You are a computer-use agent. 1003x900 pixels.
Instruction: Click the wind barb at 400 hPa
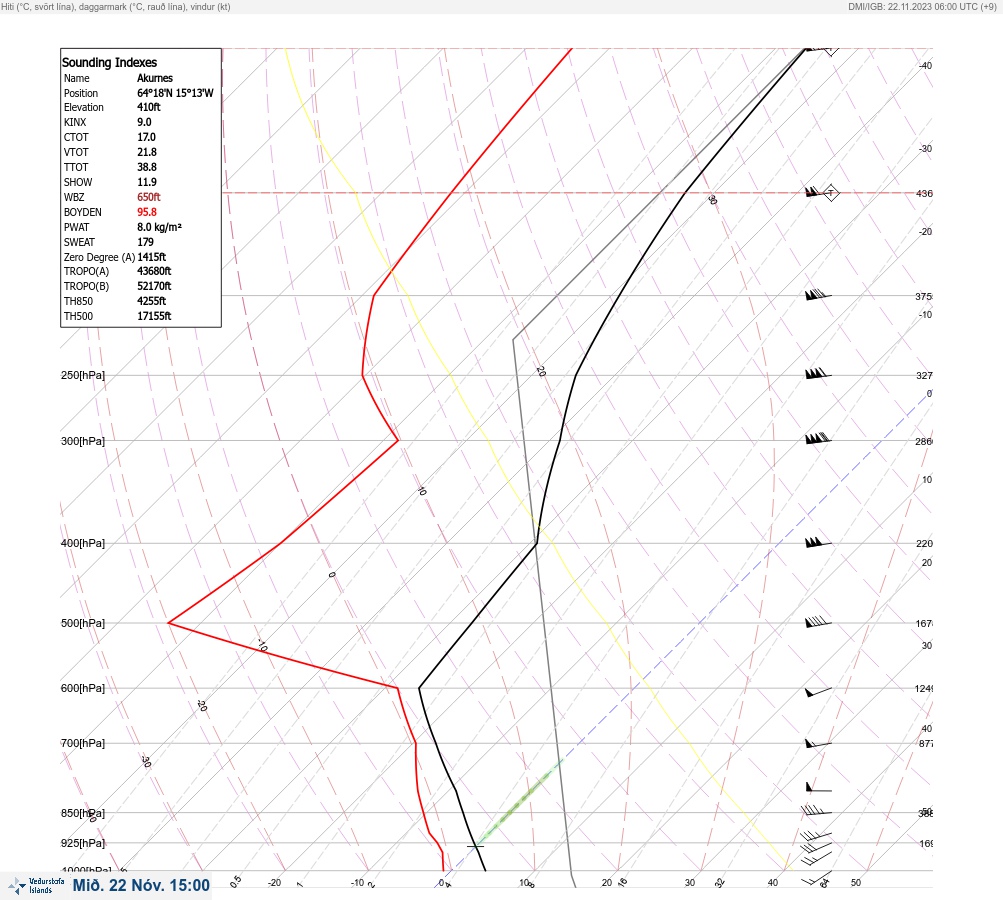click(x=818, y=542)
